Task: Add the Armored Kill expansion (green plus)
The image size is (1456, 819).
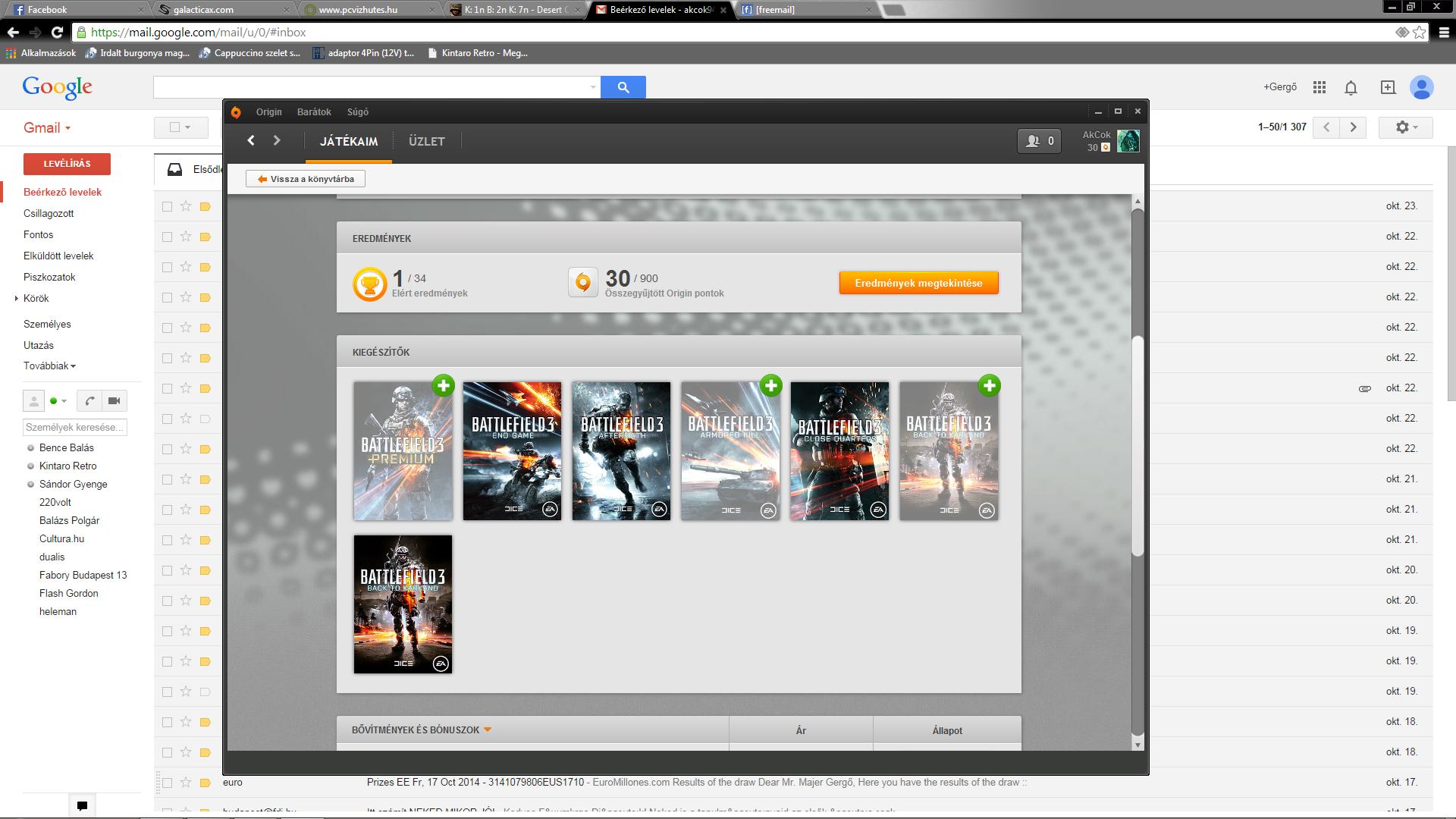Action: coord(771,385)
